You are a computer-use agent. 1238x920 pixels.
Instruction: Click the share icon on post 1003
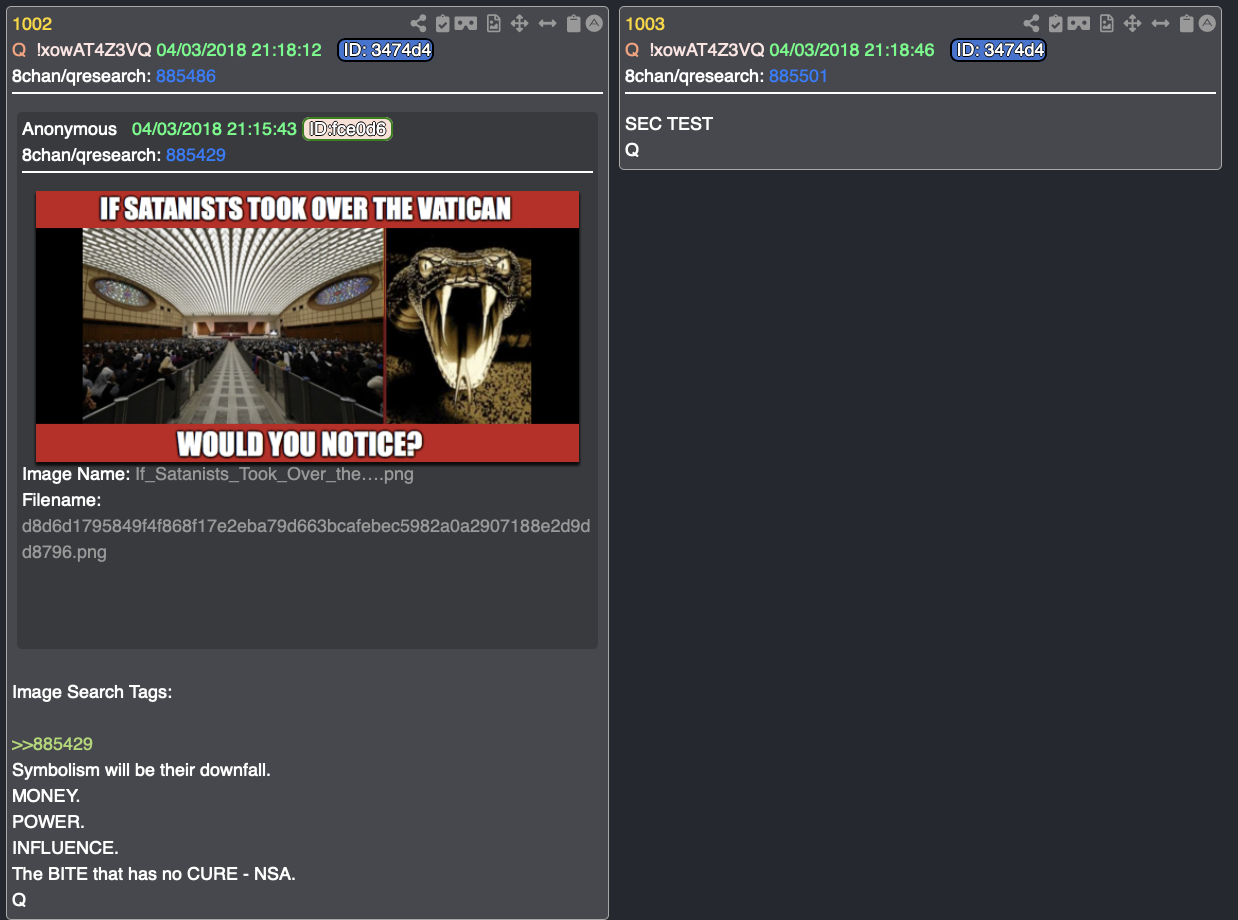[1031, 23]
